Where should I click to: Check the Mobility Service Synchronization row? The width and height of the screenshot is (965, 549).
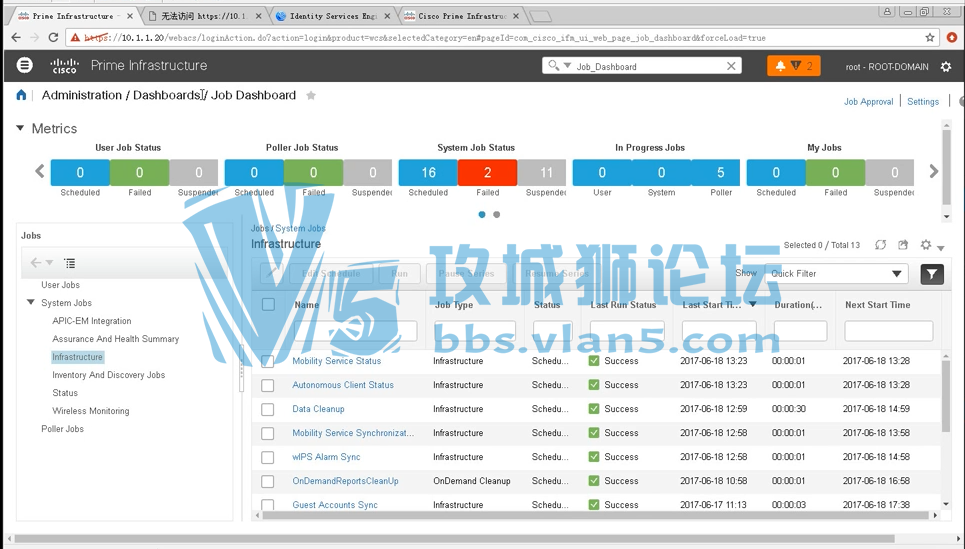(268, 433)
